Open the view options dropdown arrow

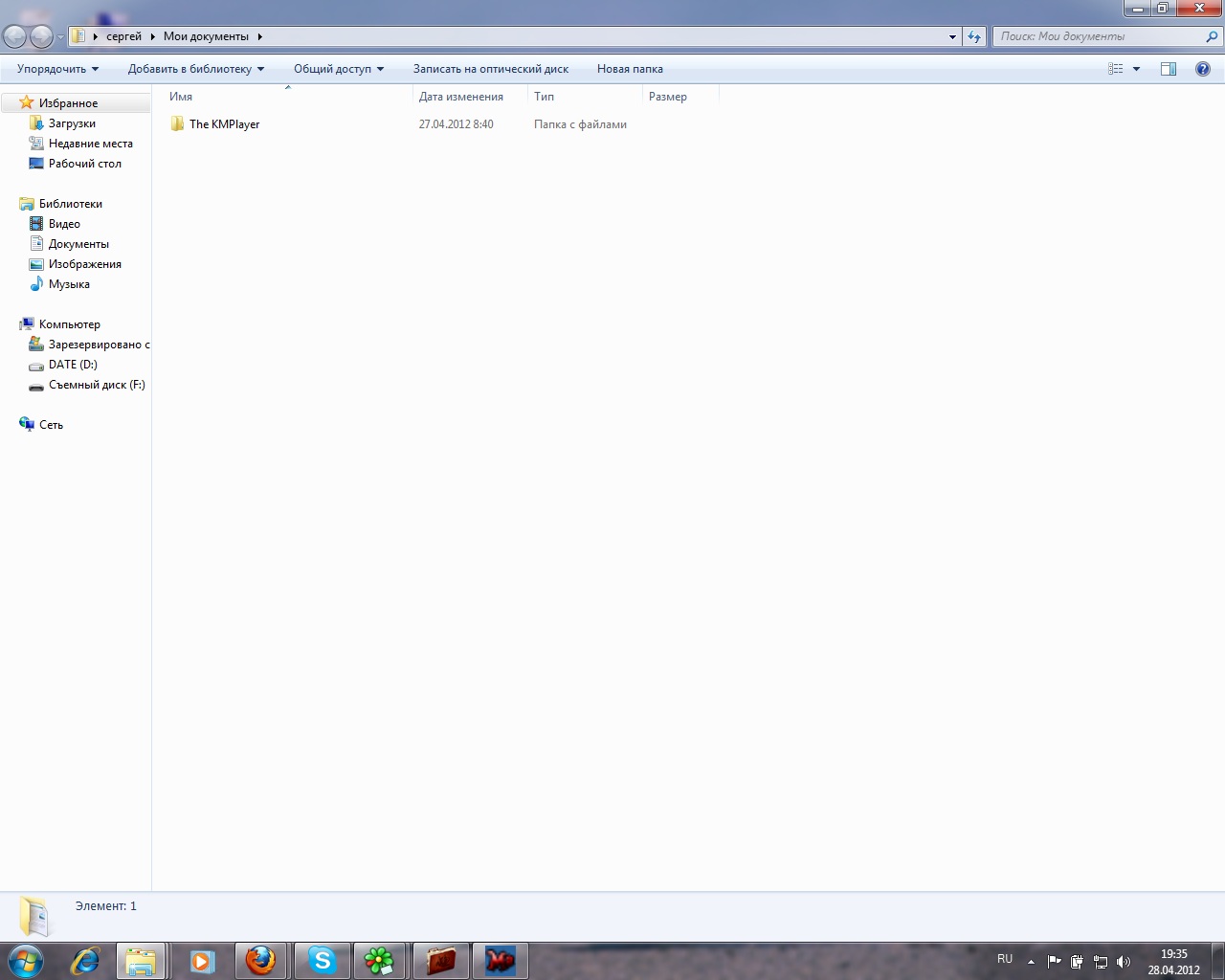1136,69
